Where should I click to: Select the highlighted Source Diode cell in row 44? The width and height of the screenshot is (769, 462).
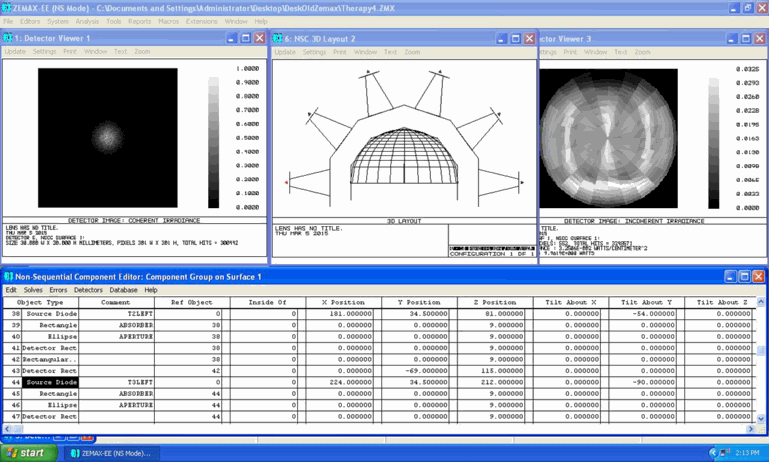pyautogui.click(x=52, y=382)
